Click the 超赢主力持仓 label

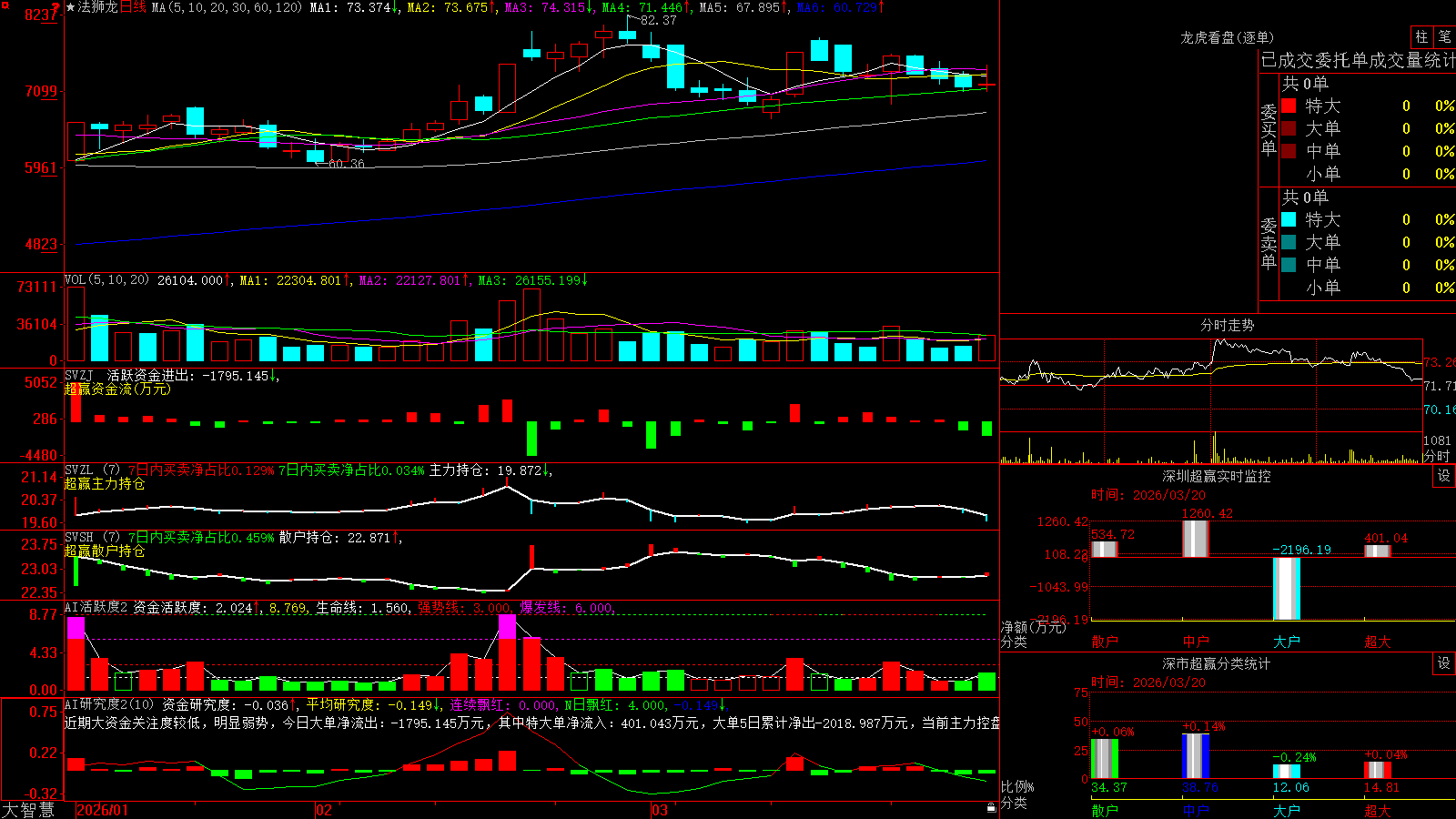[x=105, y=483]
